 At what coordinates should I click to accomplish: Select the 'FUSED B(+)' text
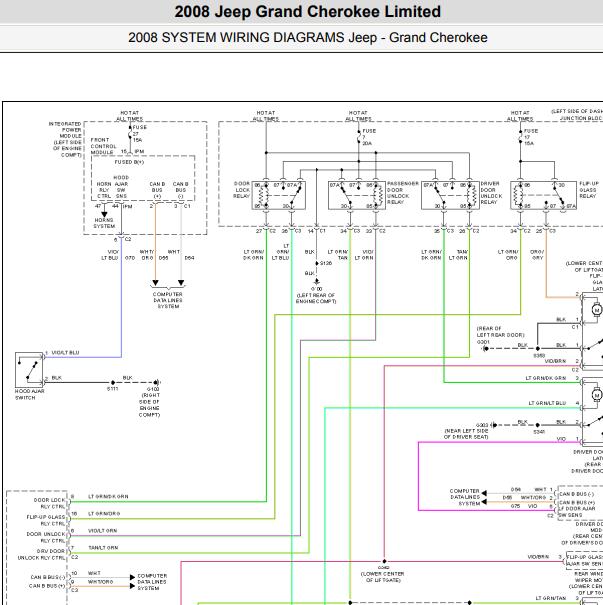pos(129,162)
